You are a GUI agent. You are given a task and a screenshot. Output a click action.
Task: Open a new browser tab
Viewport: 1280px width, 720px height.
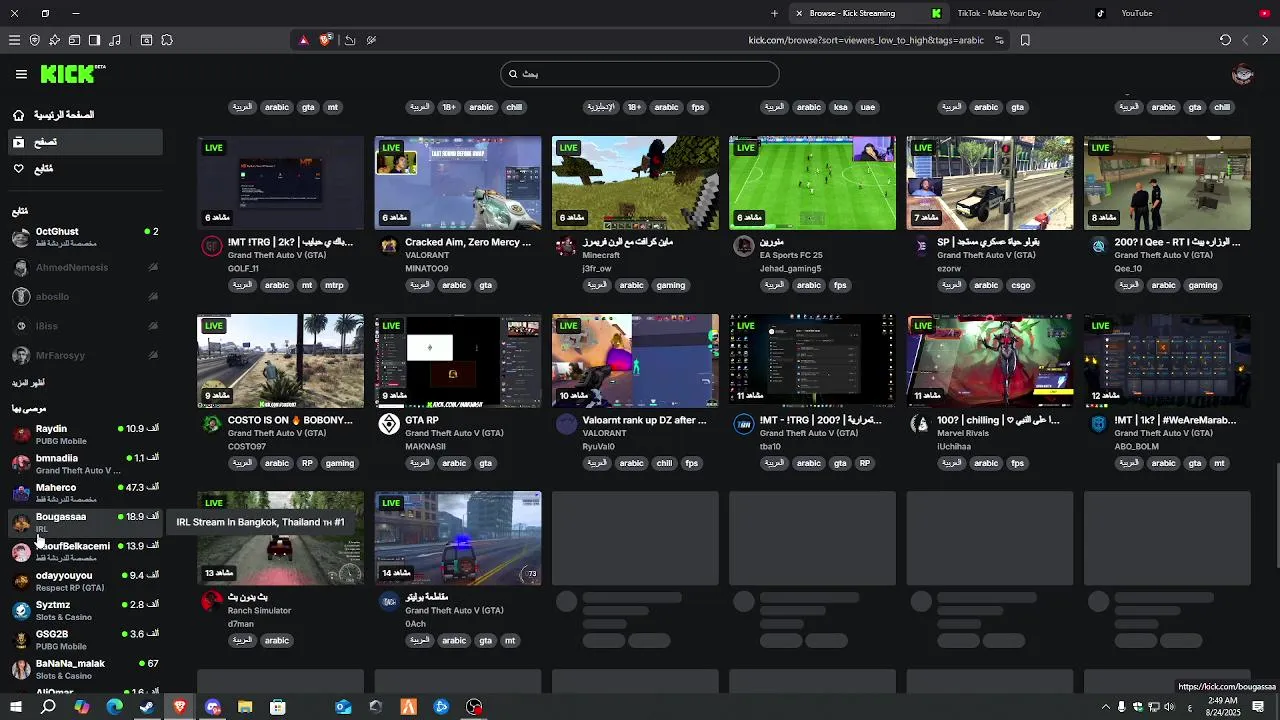click(x=774, y=13)
